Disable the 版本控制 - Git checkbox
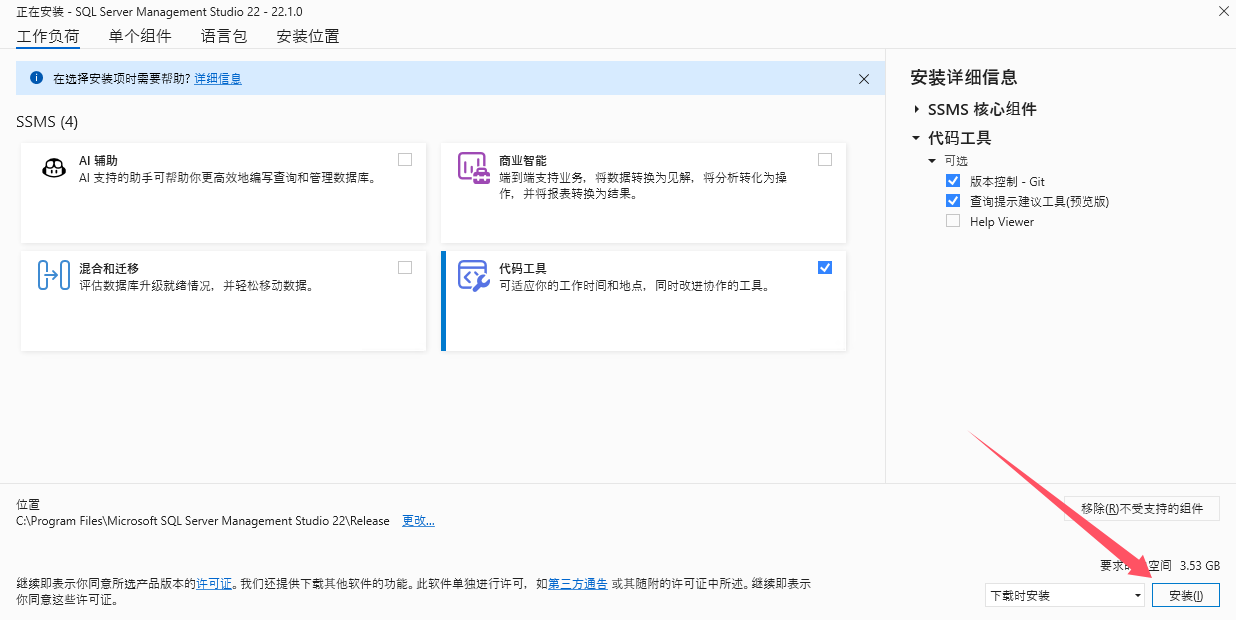1236x620 pixels. (953, 180)
